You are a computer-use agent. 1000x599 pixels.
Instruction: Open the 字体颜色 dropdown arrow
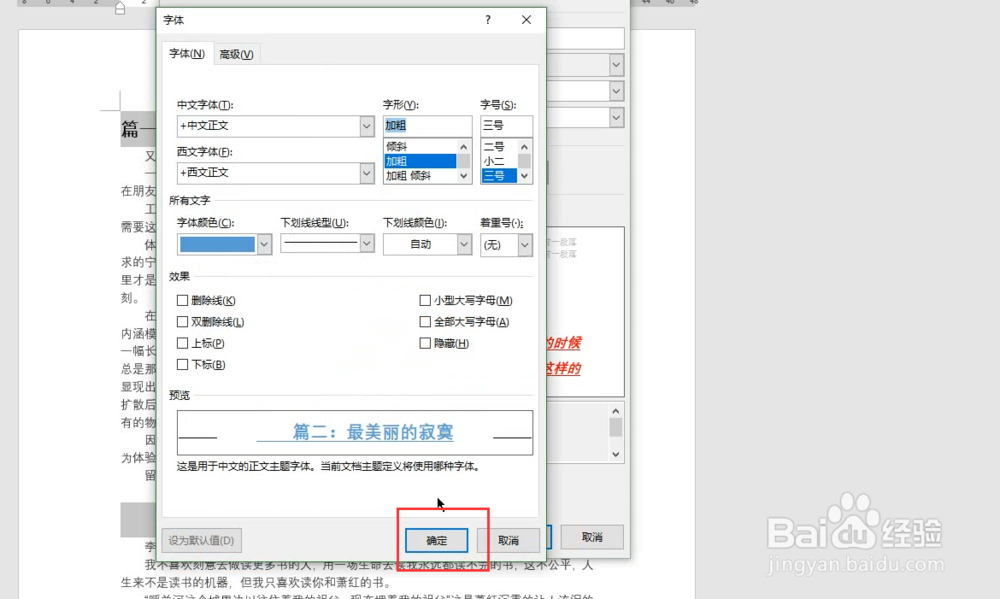tap(264, 244)
